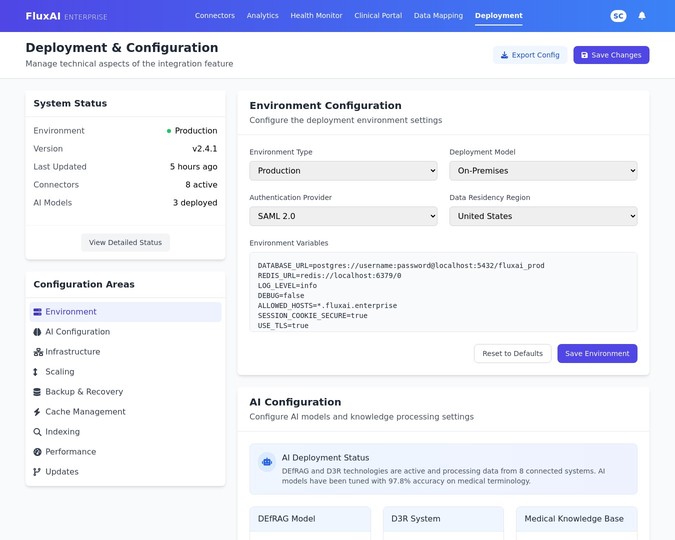Image resolution: width=675 pixels, height=540 pixels.
Task: Switch to Data Mapping tab
Action: pos(438,16)
